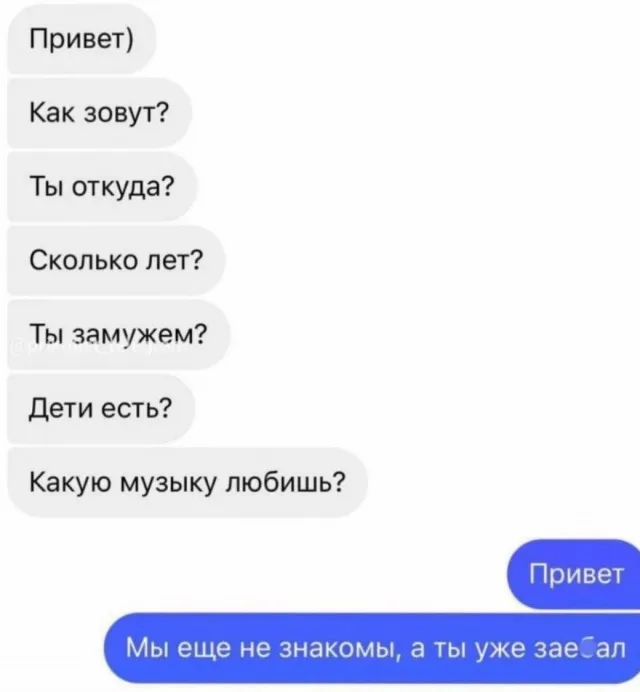640x692 pixels.
Task: Open the 'Ты замужем?' message bubble
Action: (119, 334)
